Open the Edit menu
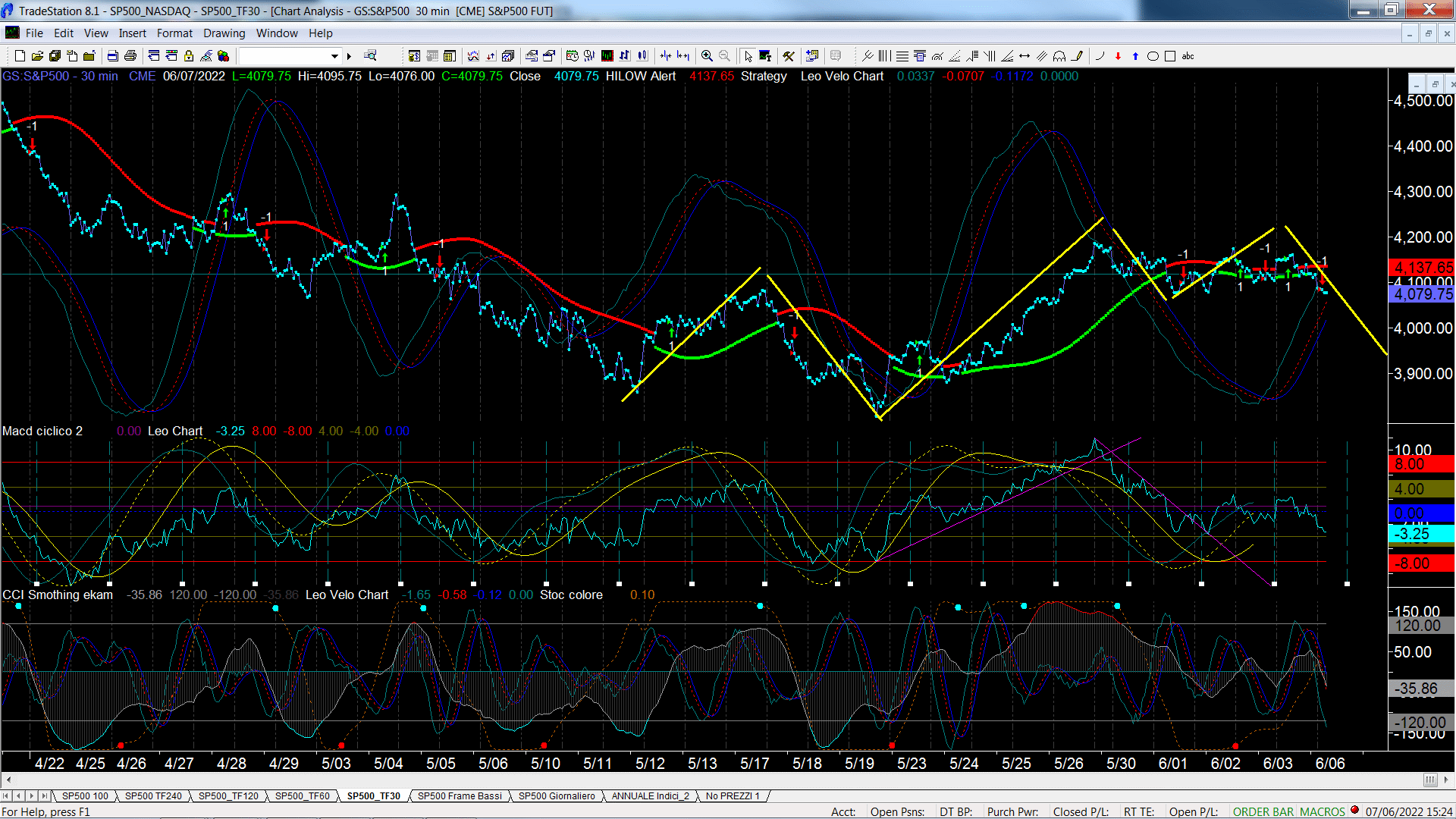 64,33
